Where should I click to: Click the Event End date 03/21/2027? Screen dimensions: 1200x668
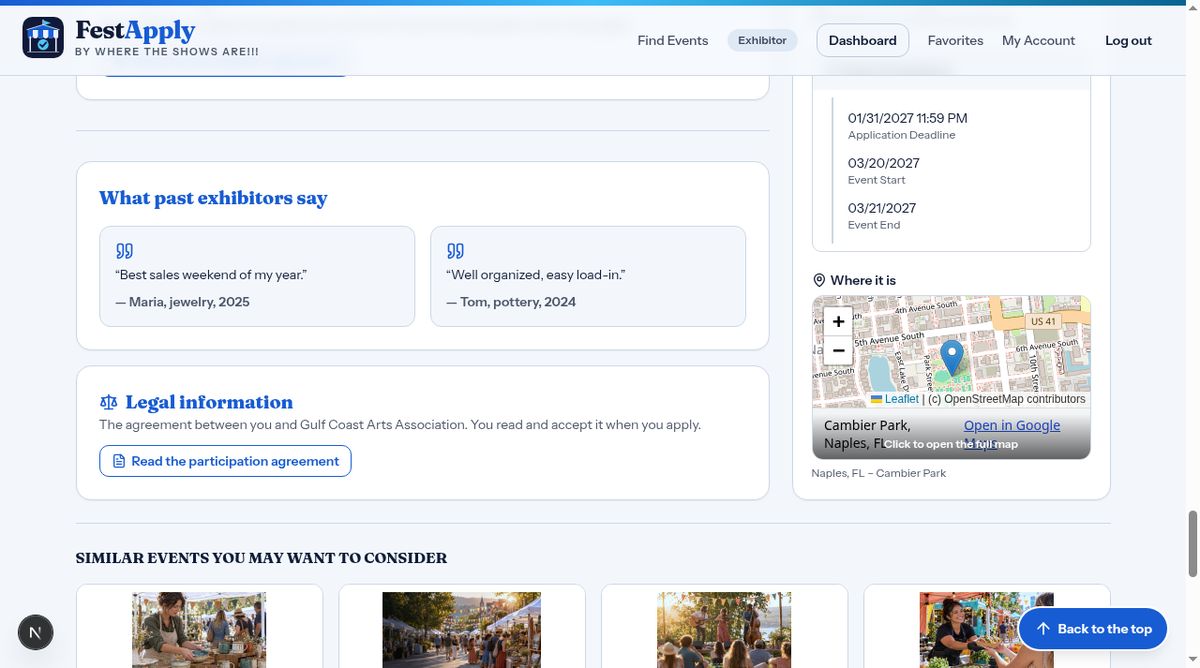click(x=882, y=208)
